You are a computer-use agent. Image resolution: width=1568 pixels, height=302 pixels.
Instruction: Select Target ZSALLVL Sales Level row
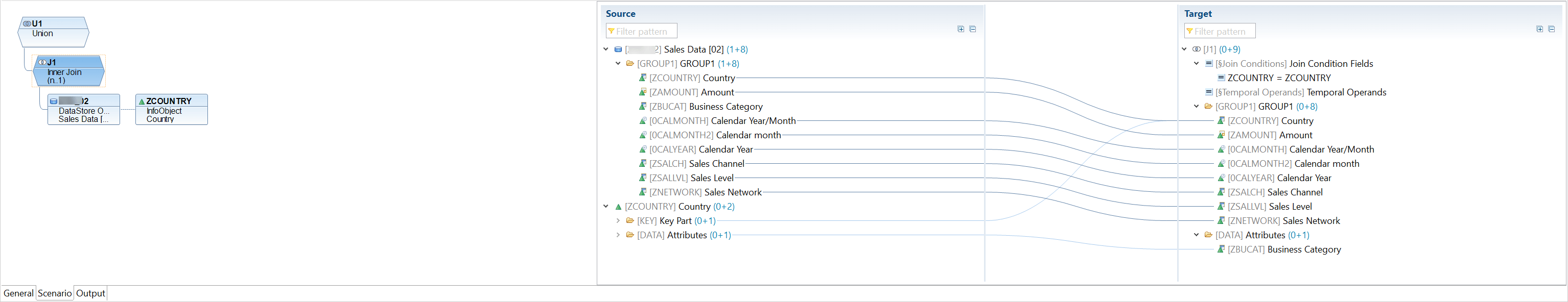coord(1265,207)
